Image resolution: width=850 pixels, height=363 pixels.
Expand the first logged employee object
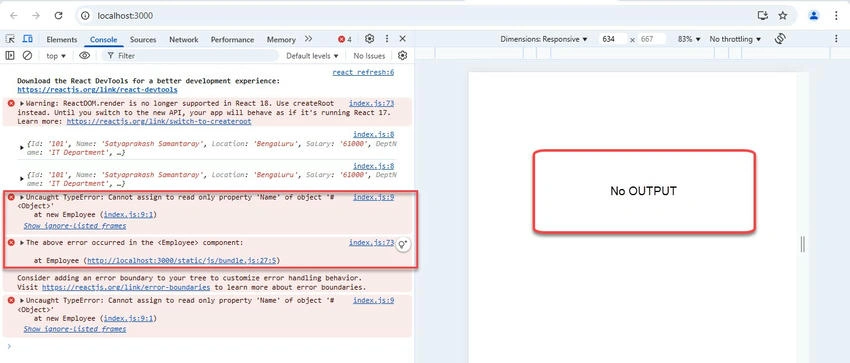pyautogui.click(x=22, y=147)
